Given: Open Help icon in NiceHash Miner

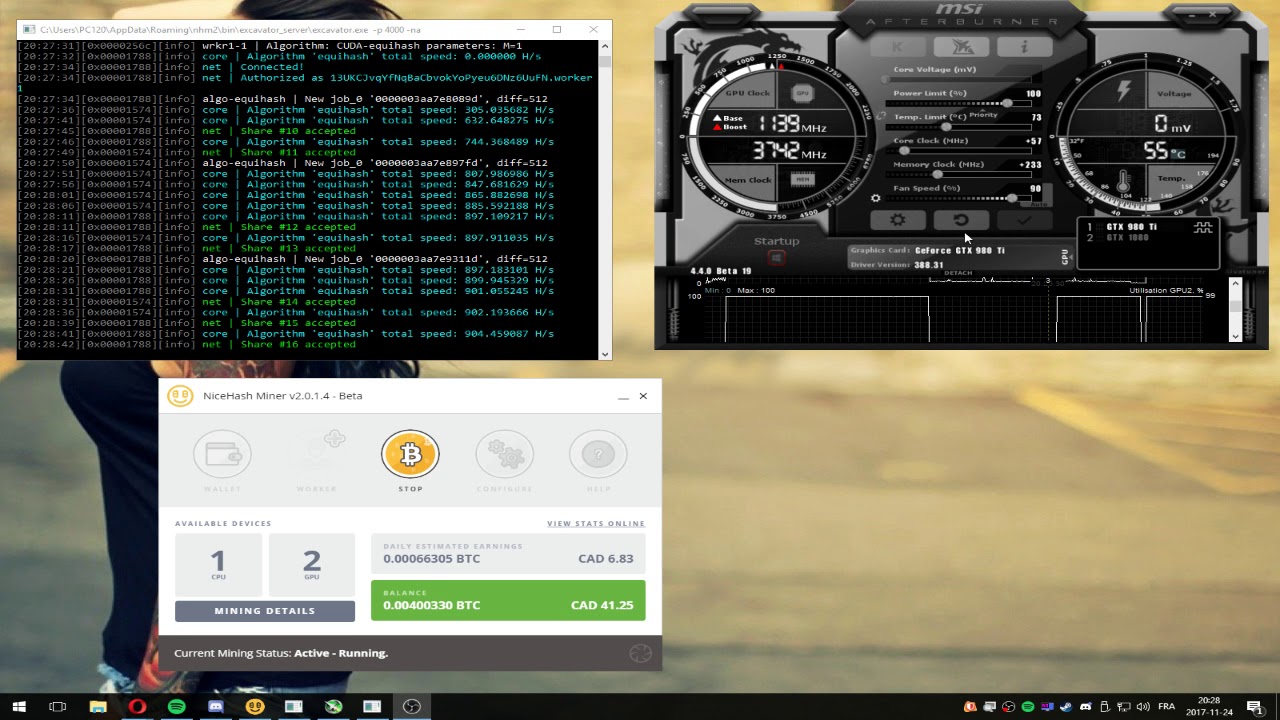Looking at the screenshot, I should [x=598, y=455].
